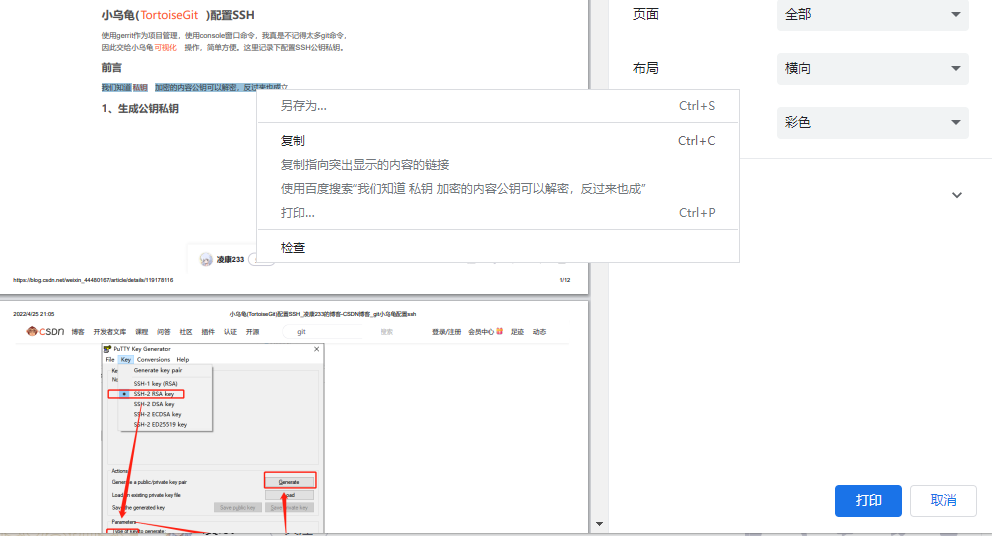
Task: Choose 另存为... from the context menu
Action: 303,106
